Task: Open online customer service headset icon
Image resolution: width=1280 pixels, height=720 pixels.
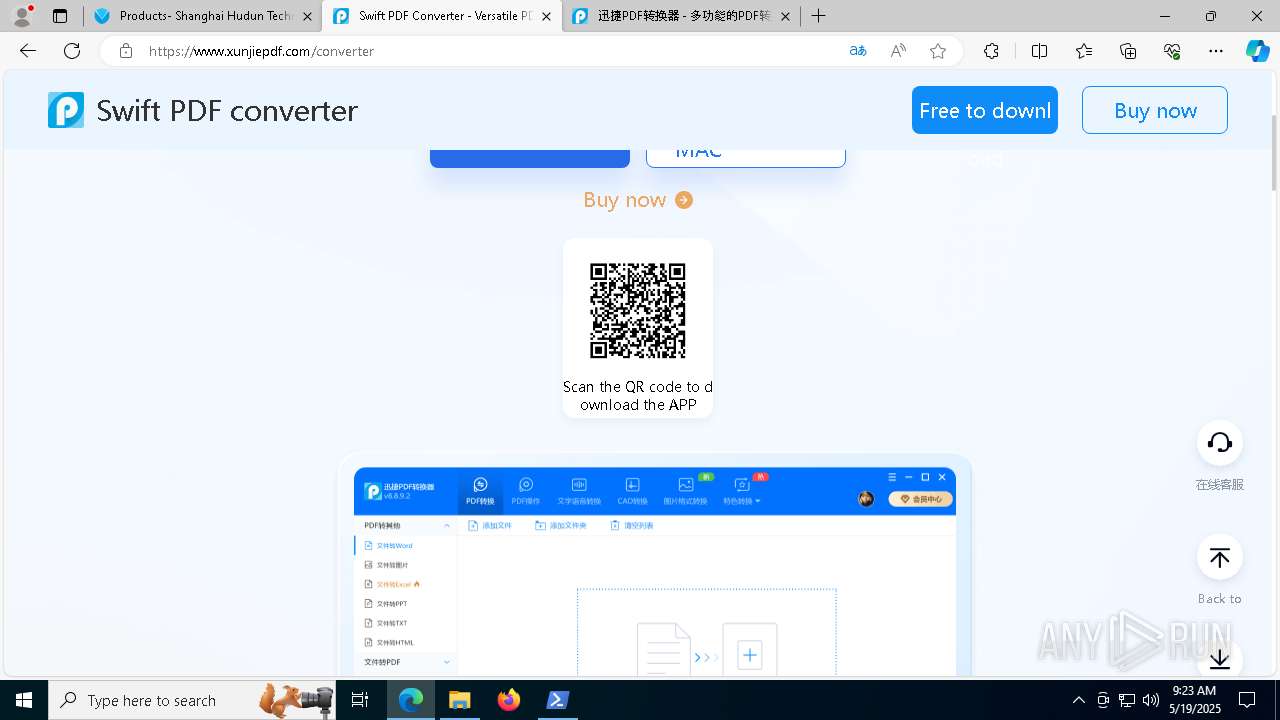Action: coord(1220,443)
